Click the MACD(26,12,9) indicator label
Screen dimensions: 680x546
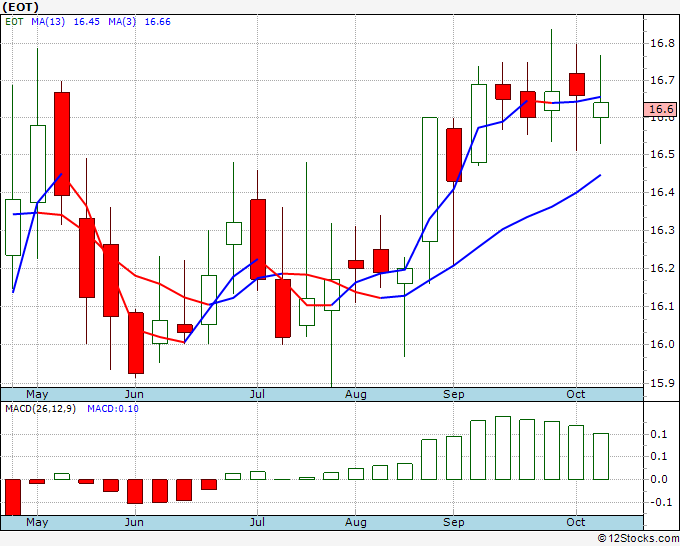[x=40, y=409]
